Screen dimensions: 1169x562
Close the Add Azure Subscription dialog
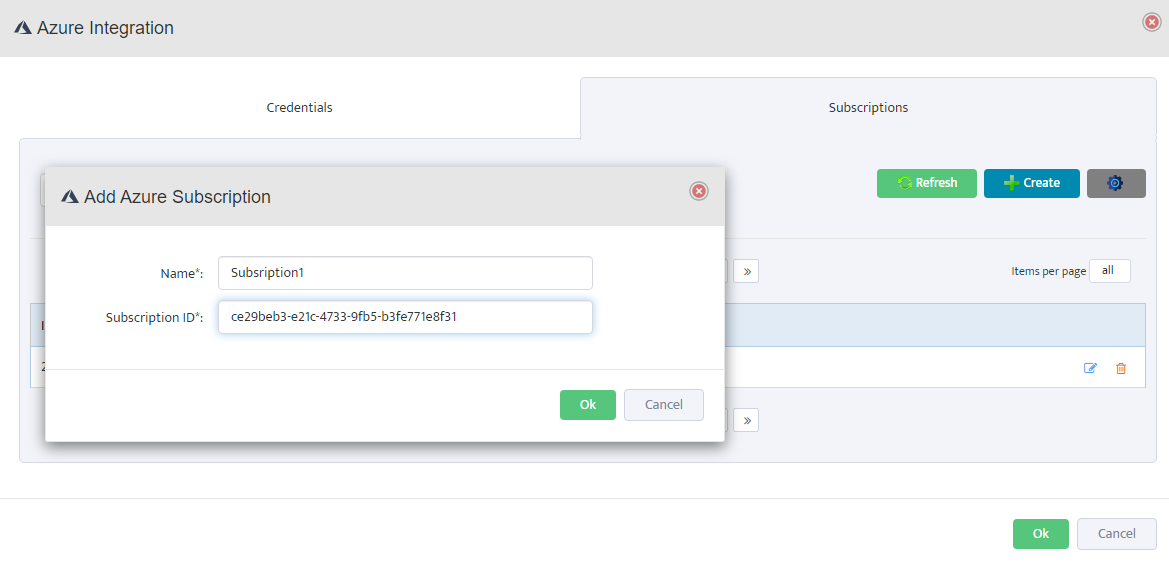(x=699, y=191)
